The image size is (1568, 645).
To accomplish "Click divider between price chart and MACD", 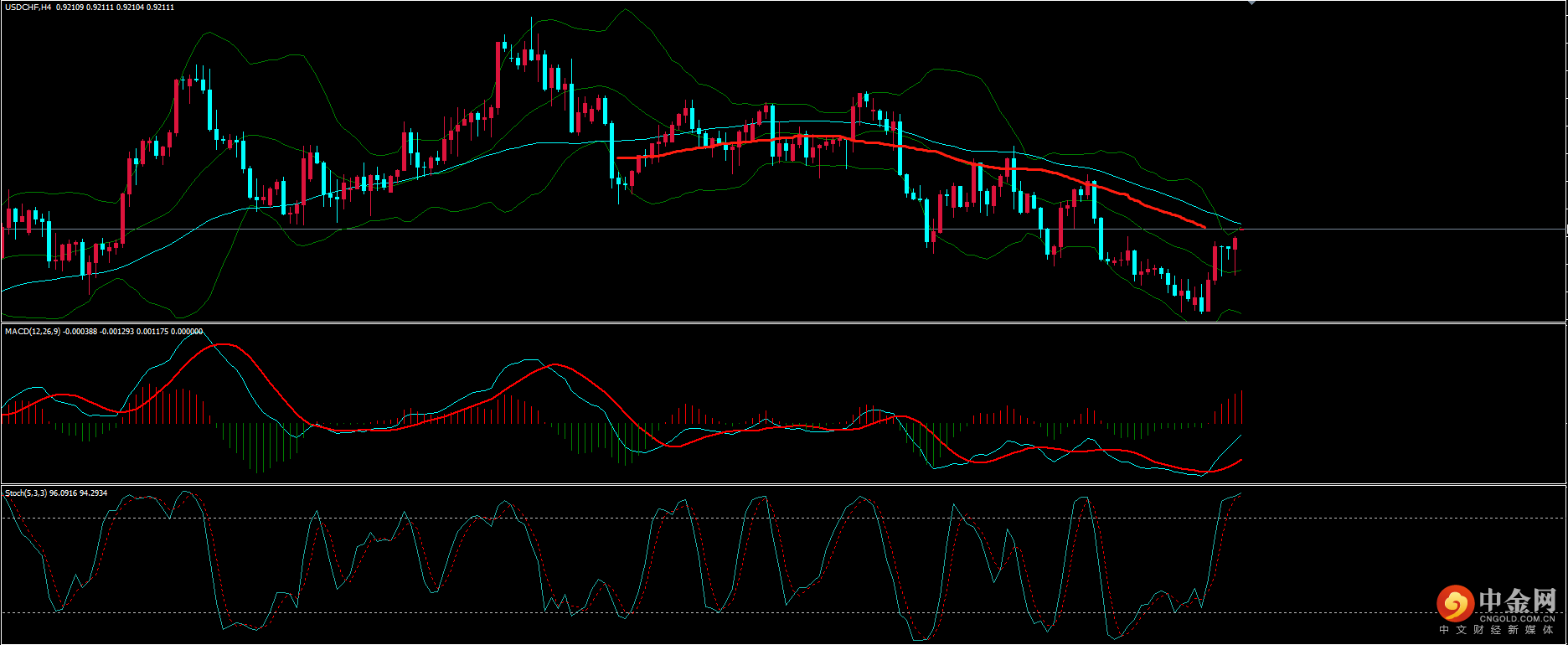I will click(754, 322).
